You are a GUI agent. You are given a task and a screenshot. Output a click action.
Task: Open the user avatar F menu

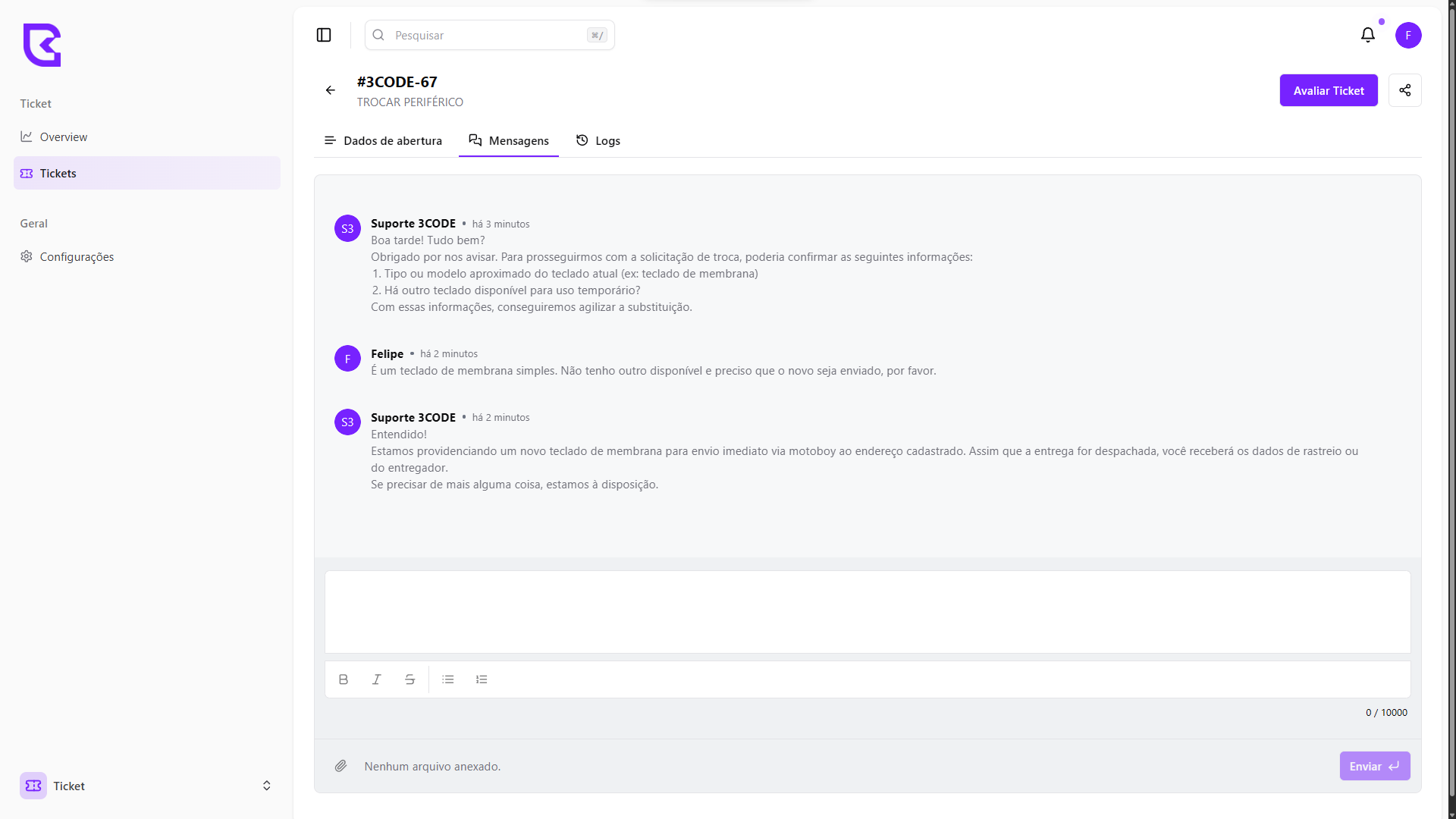coord(1408,35)
